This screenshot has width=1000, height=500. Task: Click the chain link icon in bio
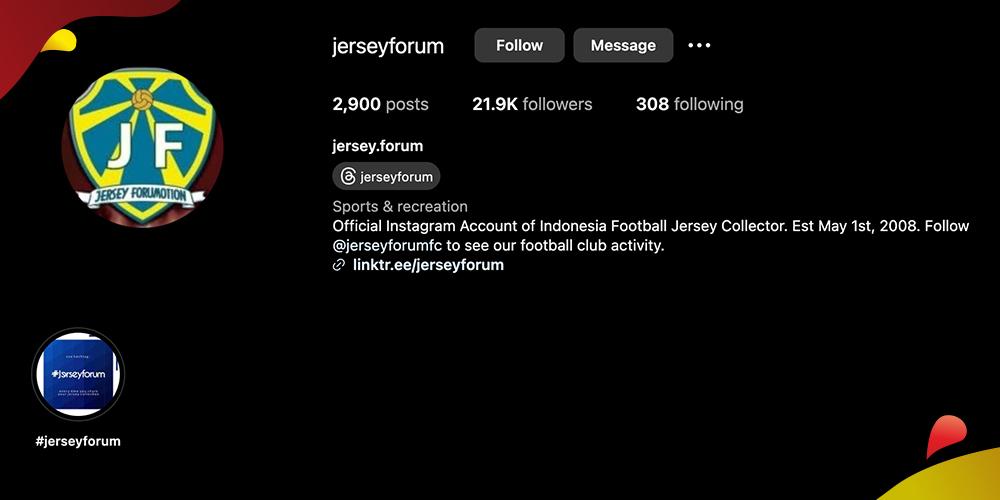coord(339,265)
